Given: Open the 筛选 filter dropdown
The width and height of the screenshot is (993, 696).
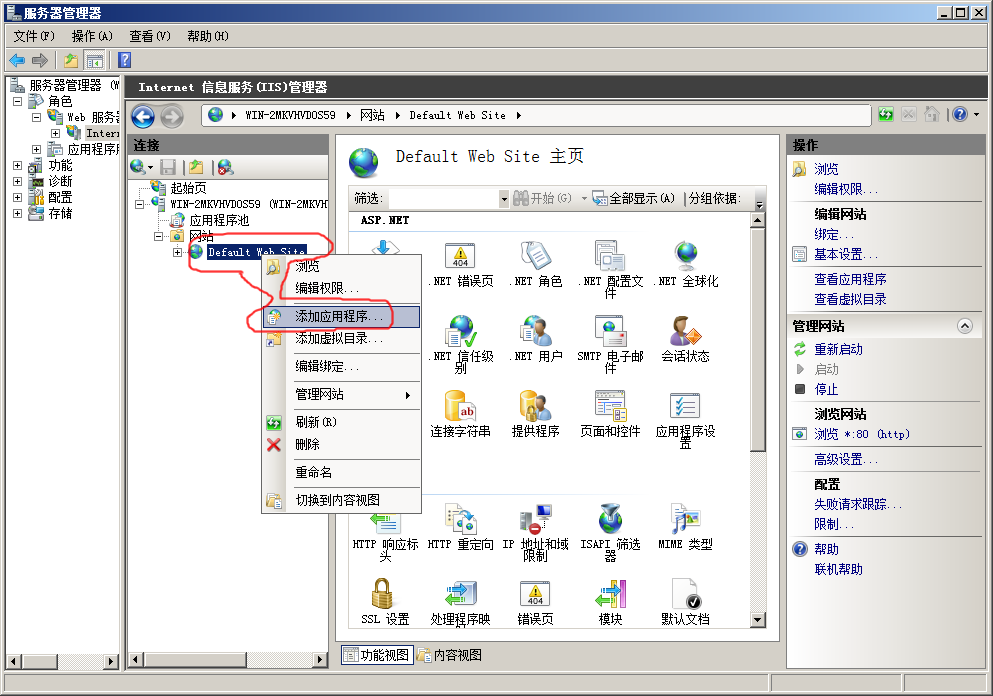Looking at the screenshot, I should 503,199.
